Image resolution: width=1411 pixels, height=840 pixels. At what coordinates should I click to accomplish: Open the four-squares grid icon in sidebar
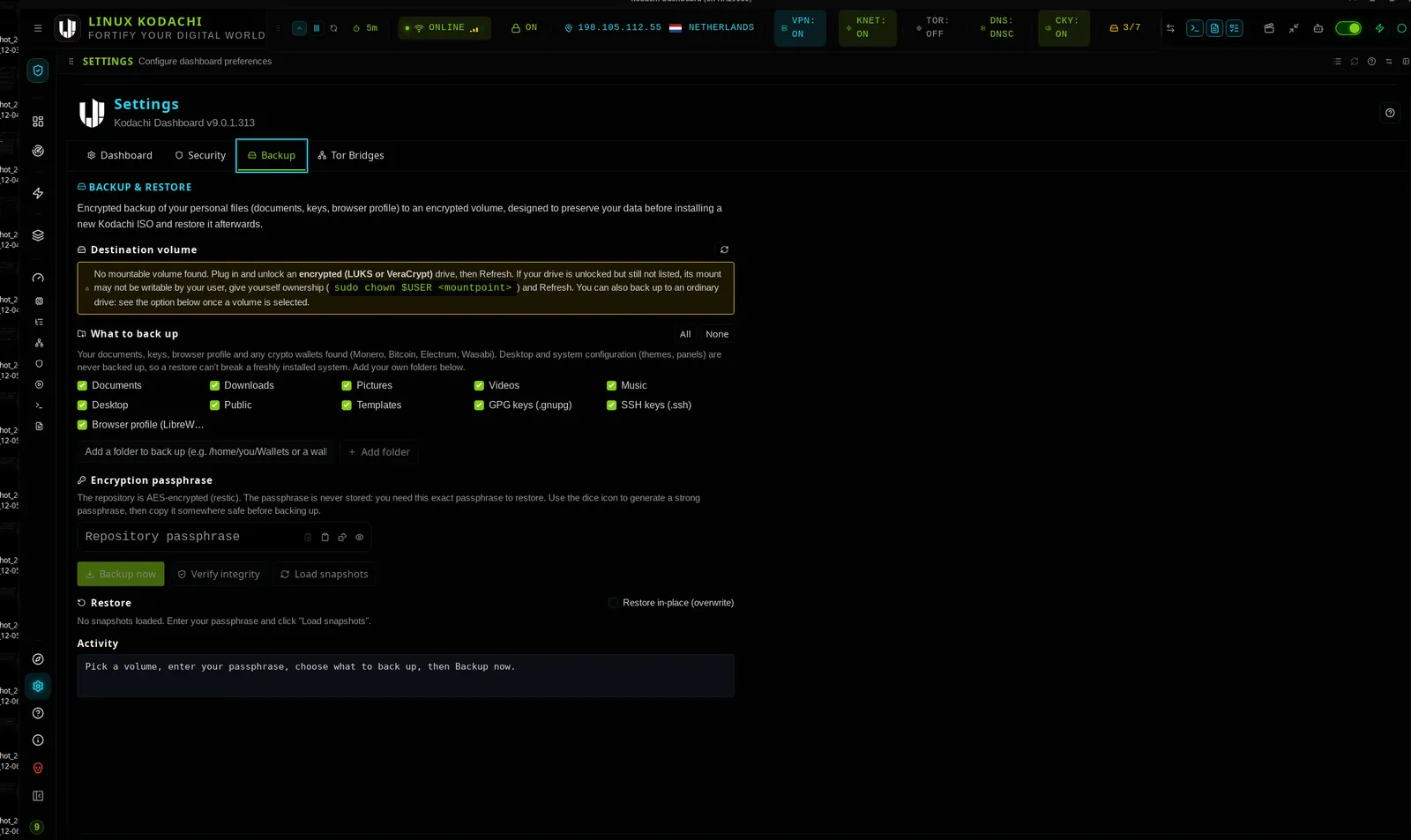pos(38,122)
